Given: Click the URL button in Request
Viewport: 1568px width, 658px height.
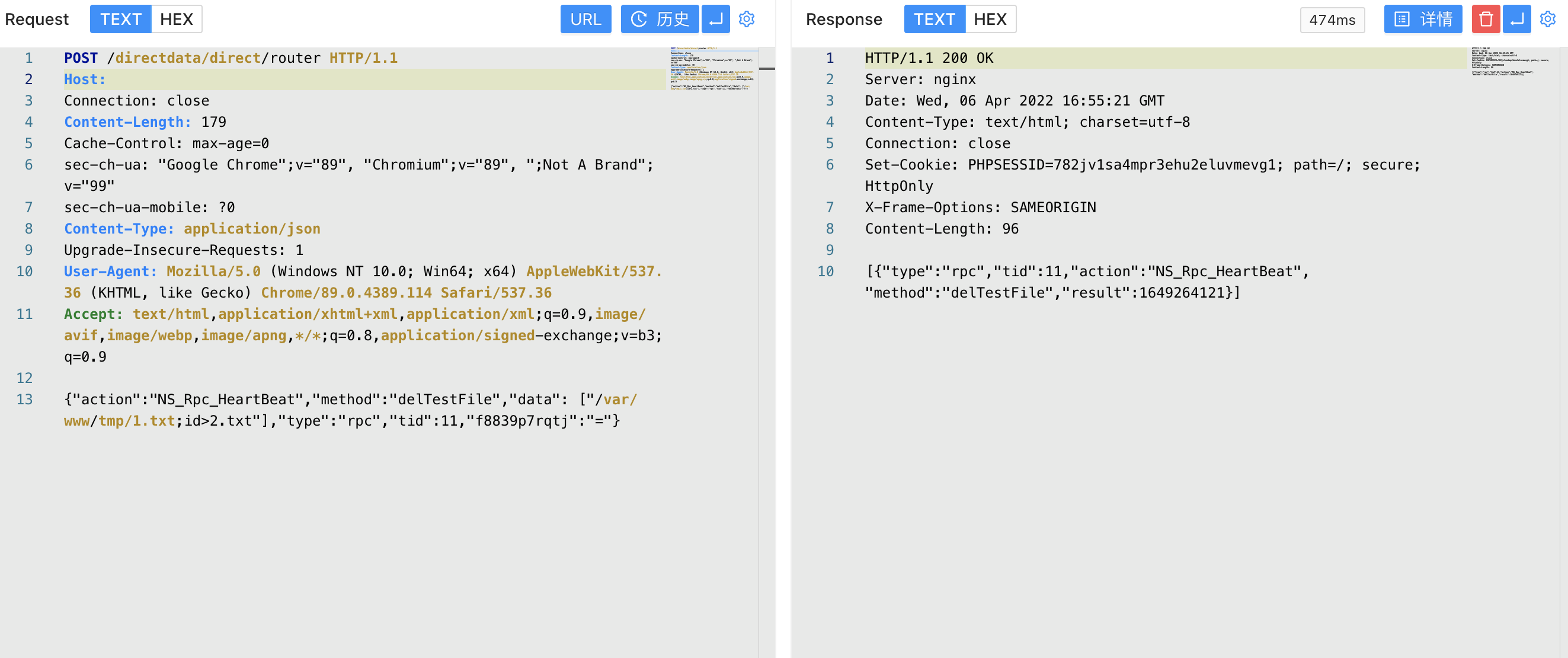Looking at the screenshot, I should pyautogui.click(x=585, y=19).
